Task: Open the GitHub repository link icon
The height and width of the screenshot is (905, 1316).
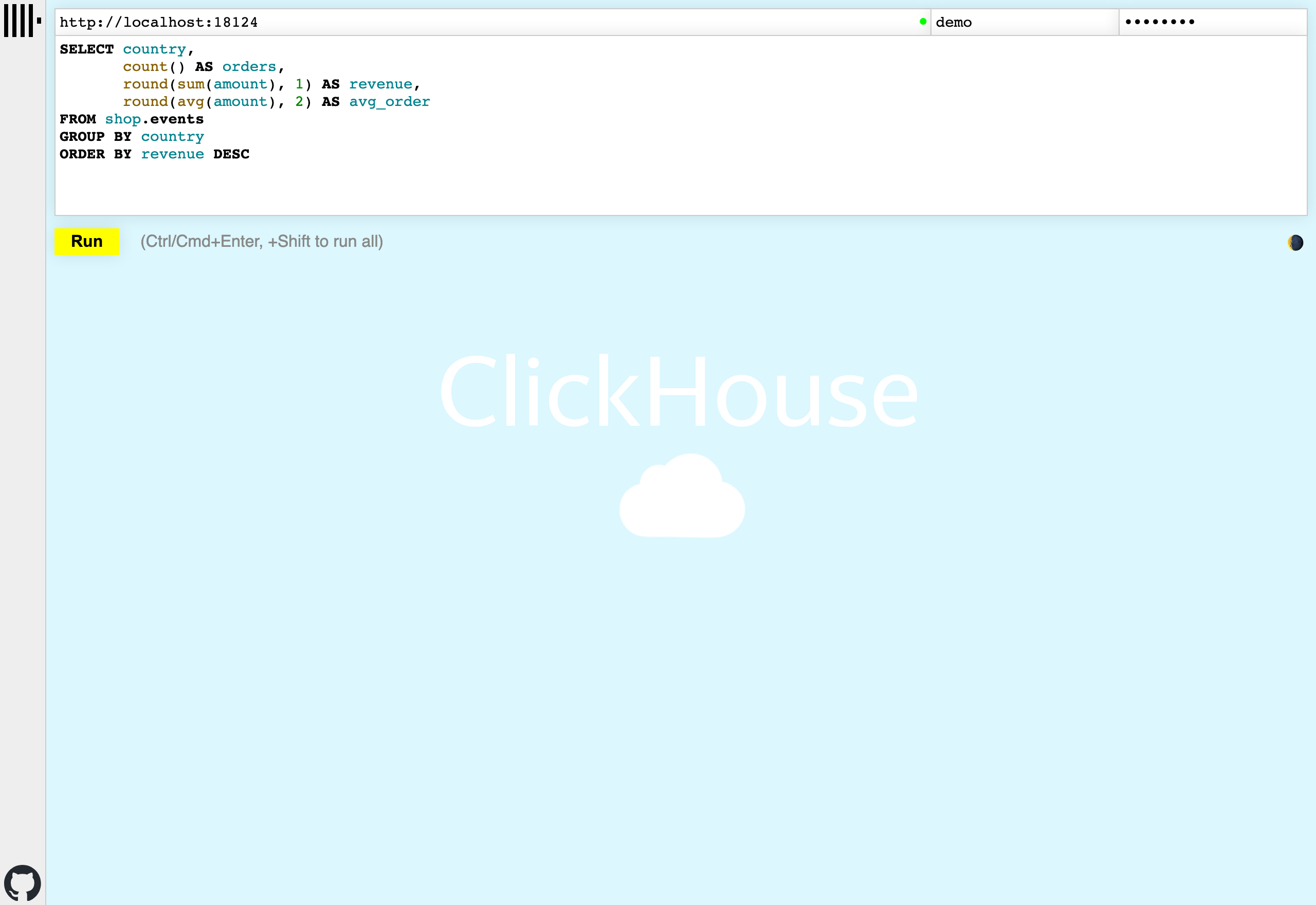Action: [x=23, y=883]
